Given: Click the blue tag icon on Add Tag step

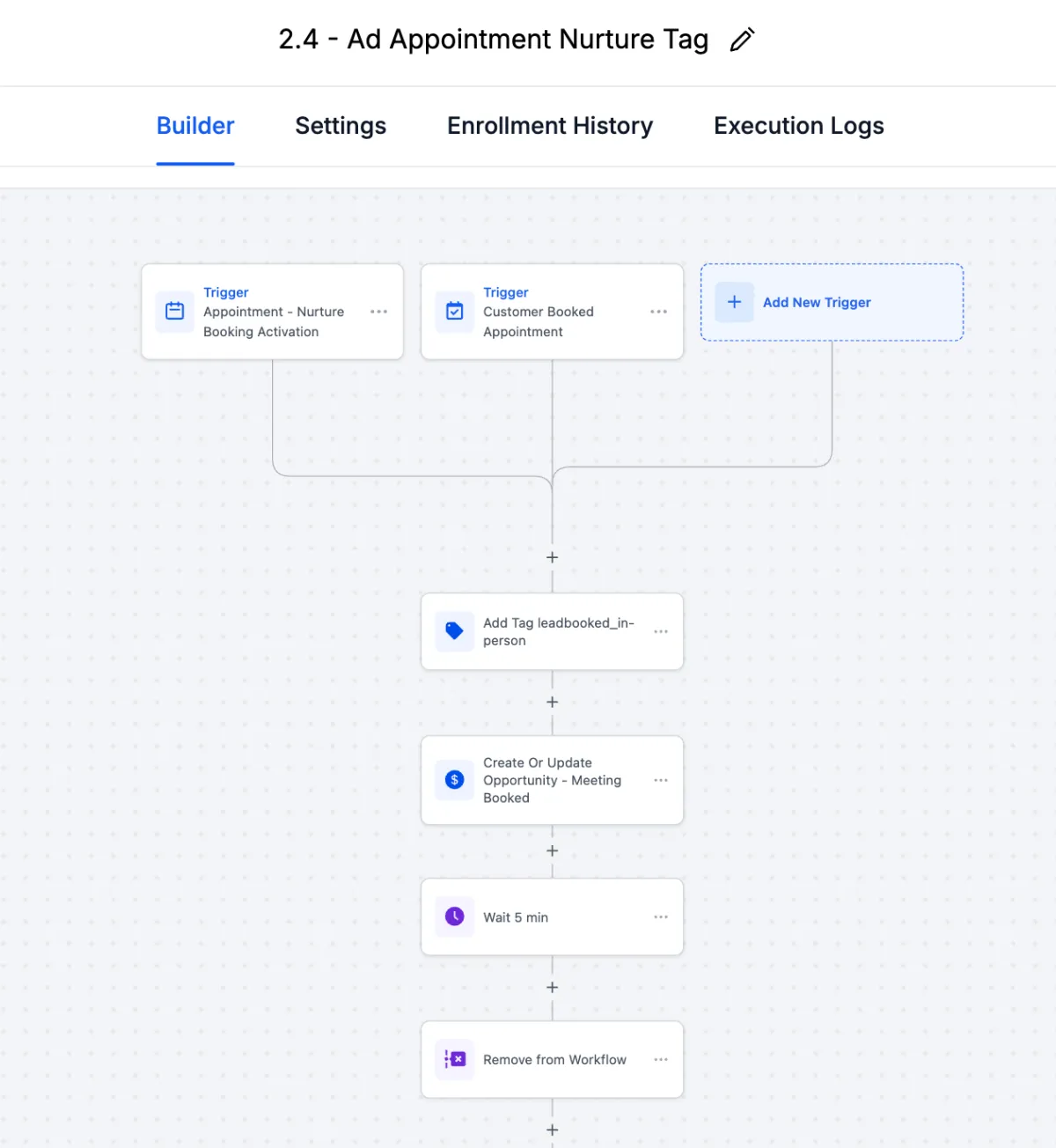Looking at the screenshot, I should pyautogui.click(x=455, y=631).
